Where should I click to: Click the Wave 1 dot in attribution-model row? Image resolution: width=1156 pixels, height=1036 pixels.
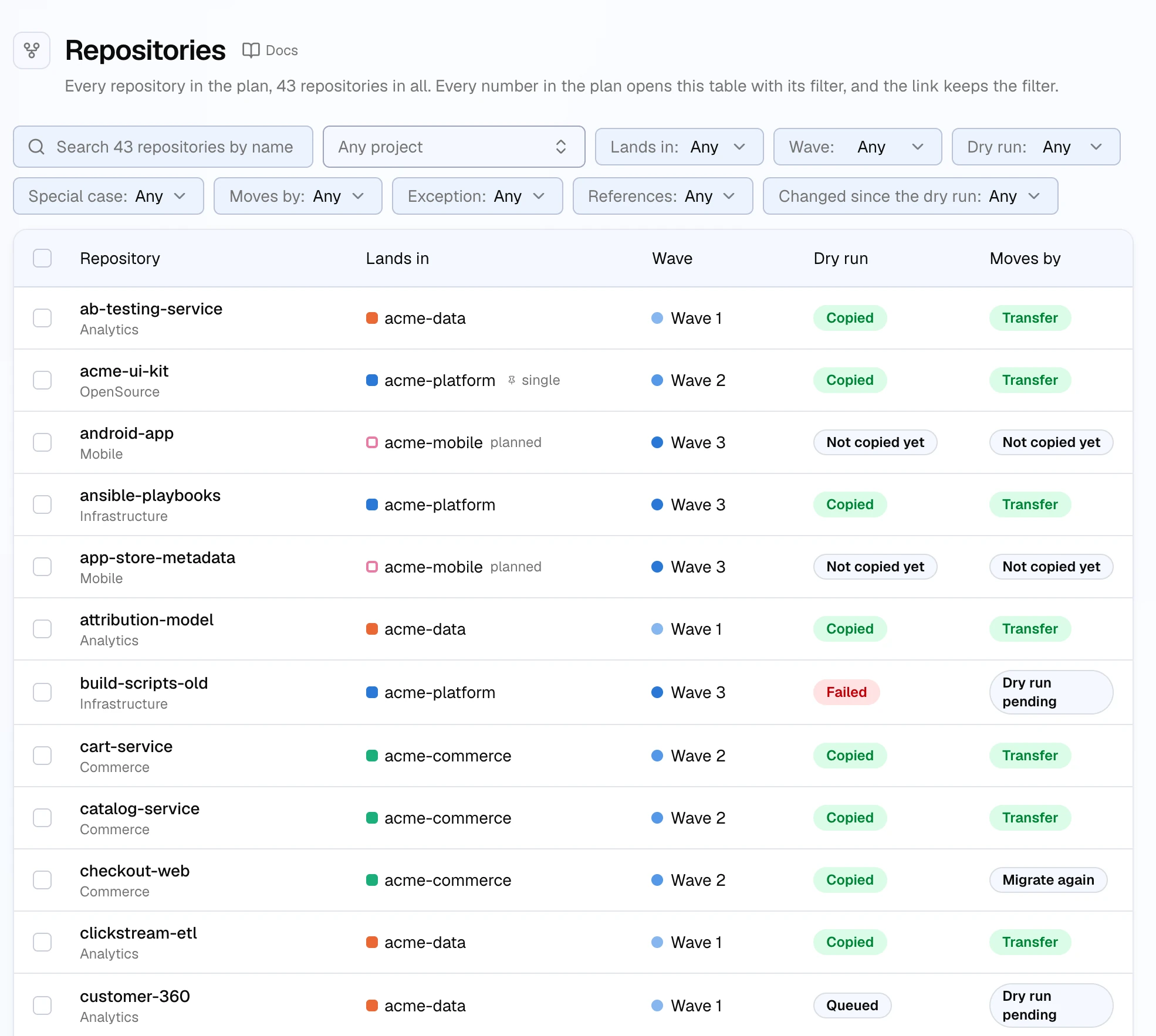[657, 629]
